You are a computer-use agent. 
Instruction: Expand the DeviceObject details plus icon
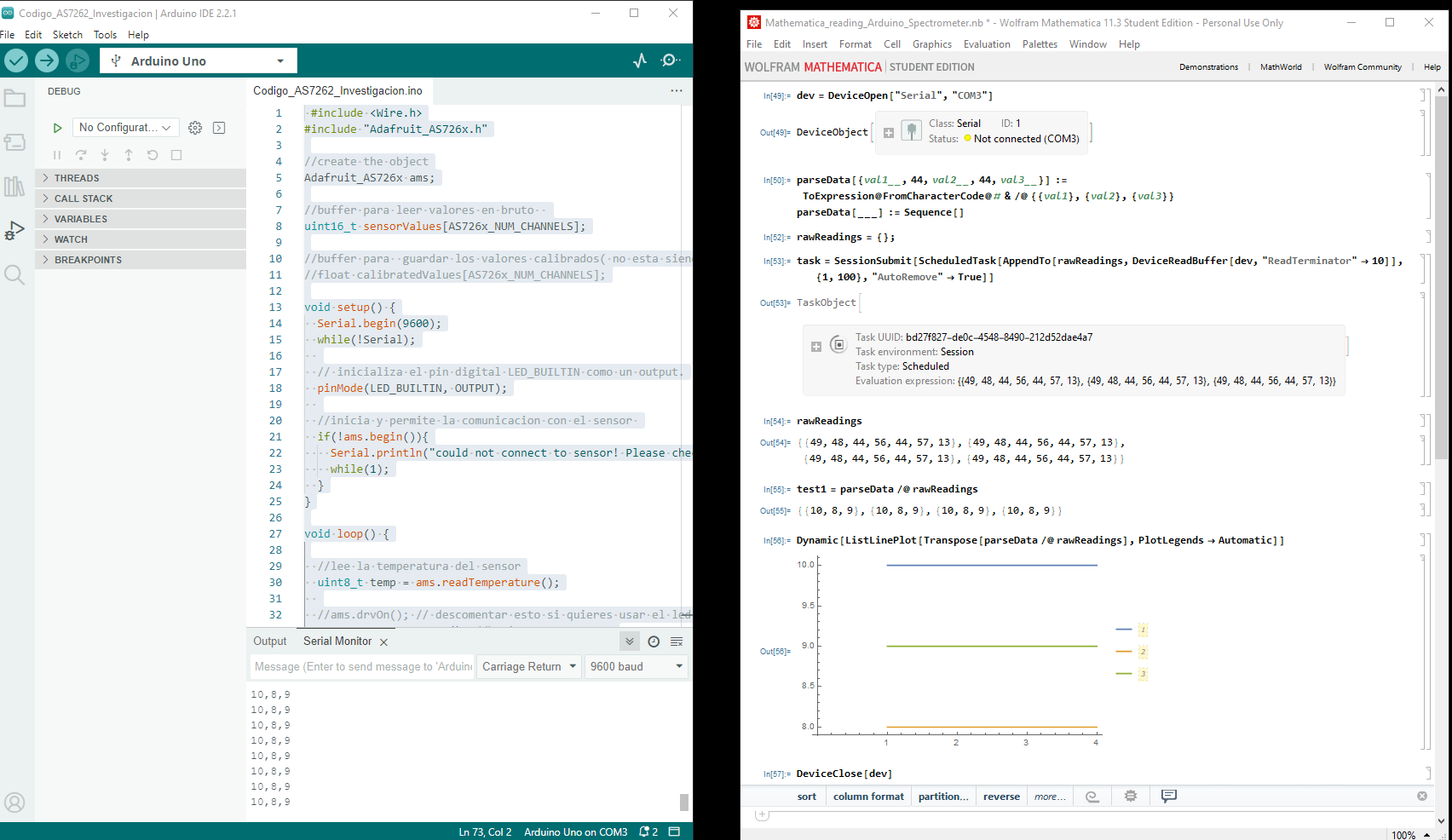point(888,133)
